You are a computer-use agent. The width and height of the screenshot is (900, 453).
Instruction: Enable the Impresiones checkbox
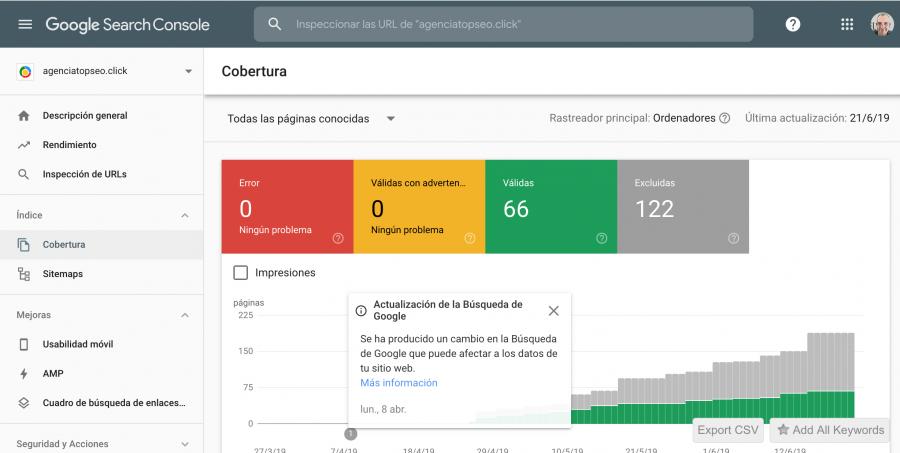coord(240,272)
